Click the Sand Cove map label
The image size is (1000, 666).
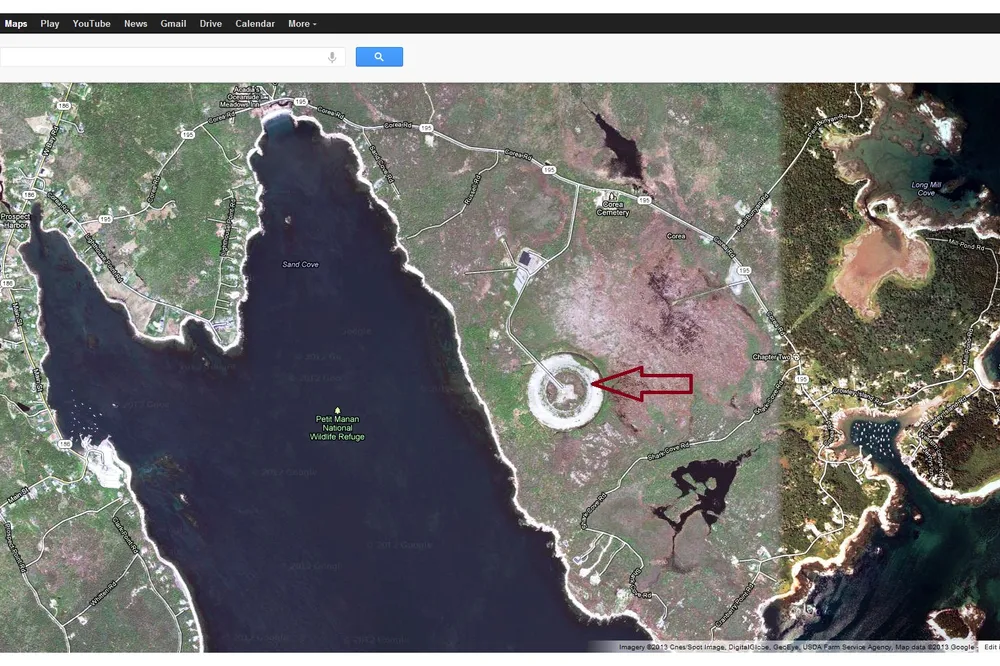pyautogui.click(x=300, y=264)
